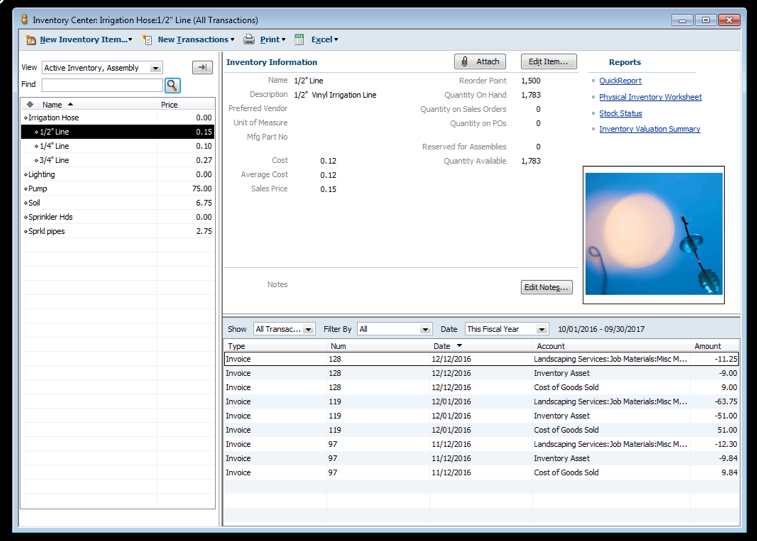Sort transactions by Num column
Screen dimensions: 757x541
[x=378, y=346]
